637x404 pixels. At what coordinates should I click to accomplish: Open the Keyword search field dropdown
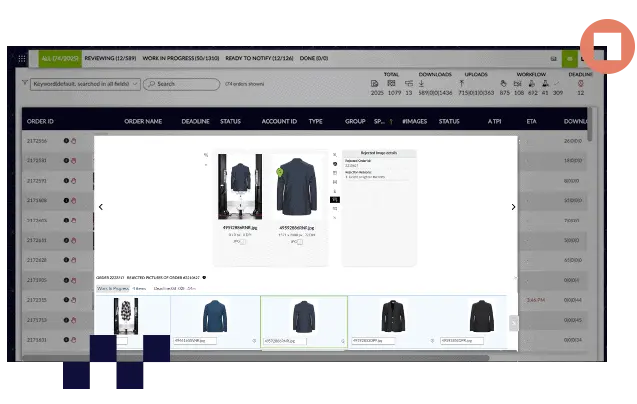(x=85, y=84)
